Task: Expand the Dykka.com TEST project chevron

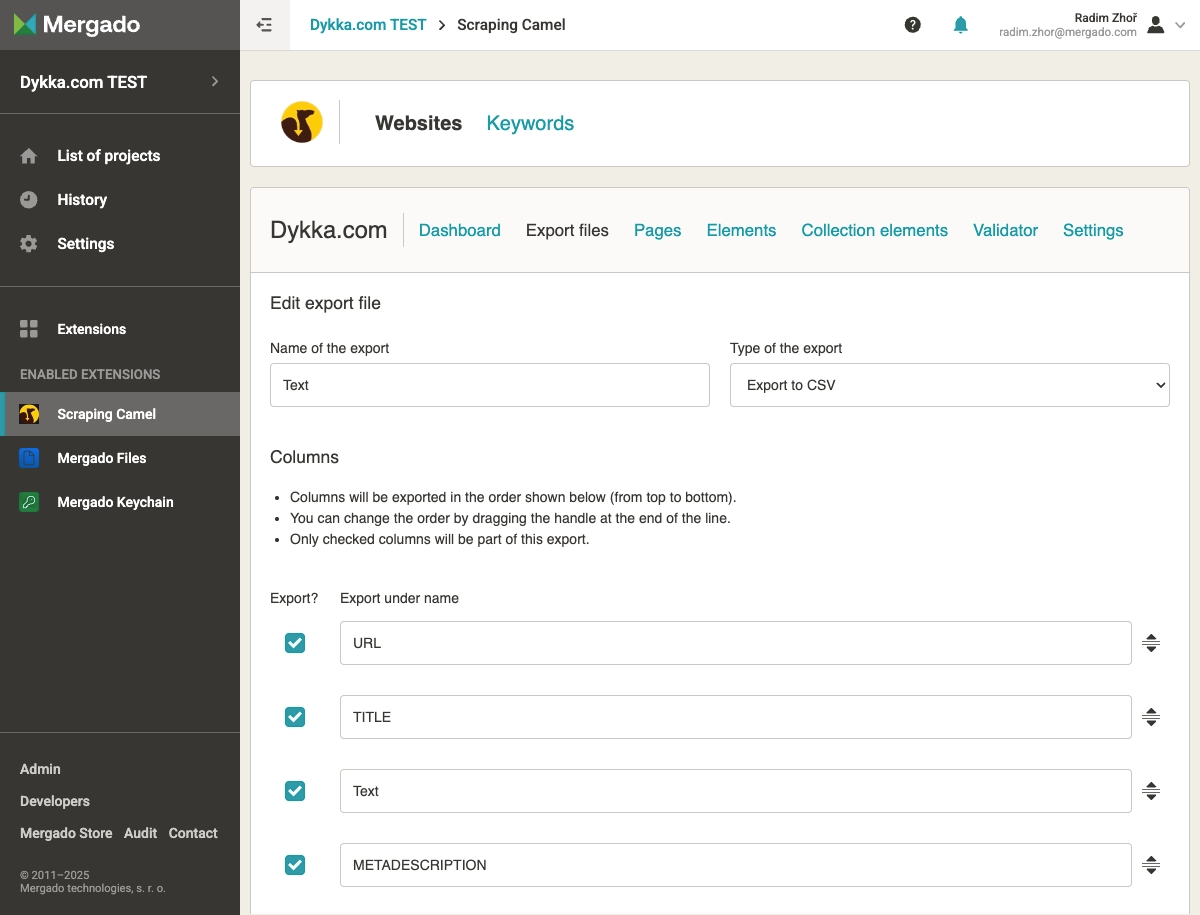Action: point(214,82)
